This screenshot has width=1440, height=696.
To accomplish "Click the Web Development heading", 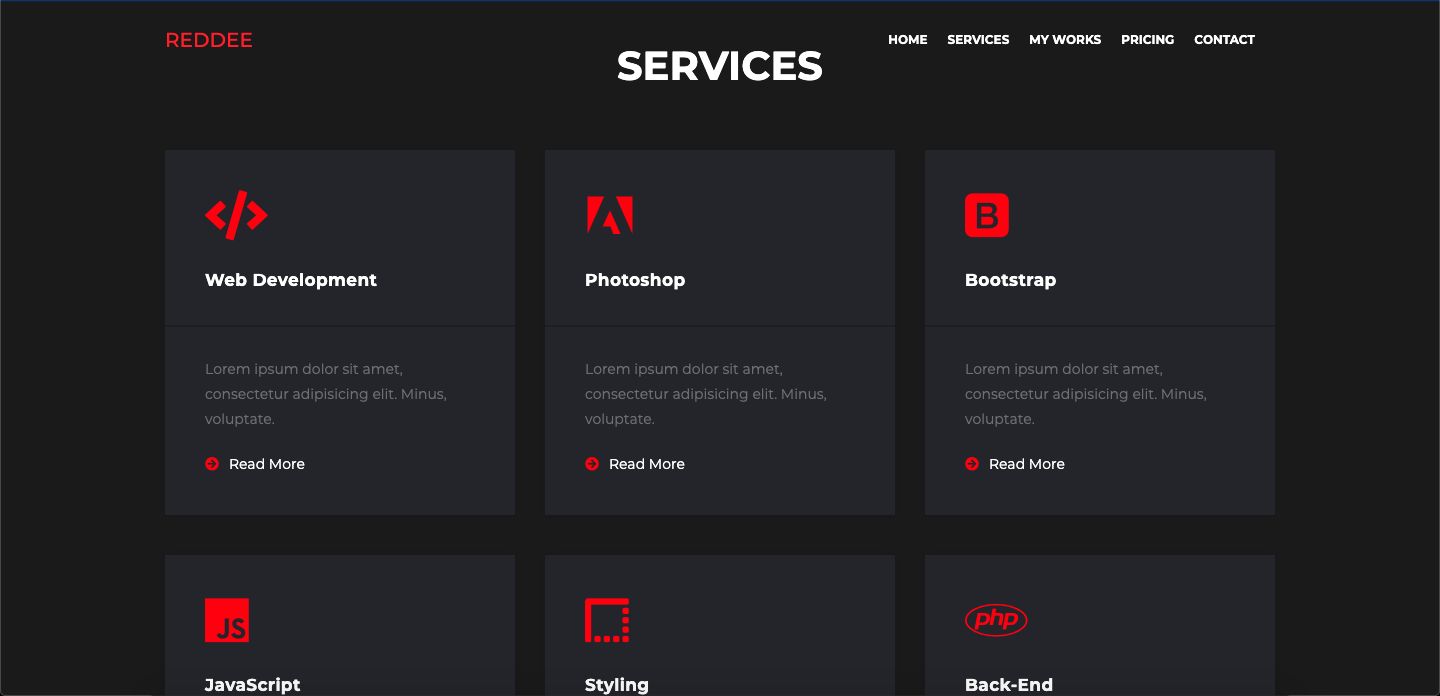I will (x=291, y=280).
